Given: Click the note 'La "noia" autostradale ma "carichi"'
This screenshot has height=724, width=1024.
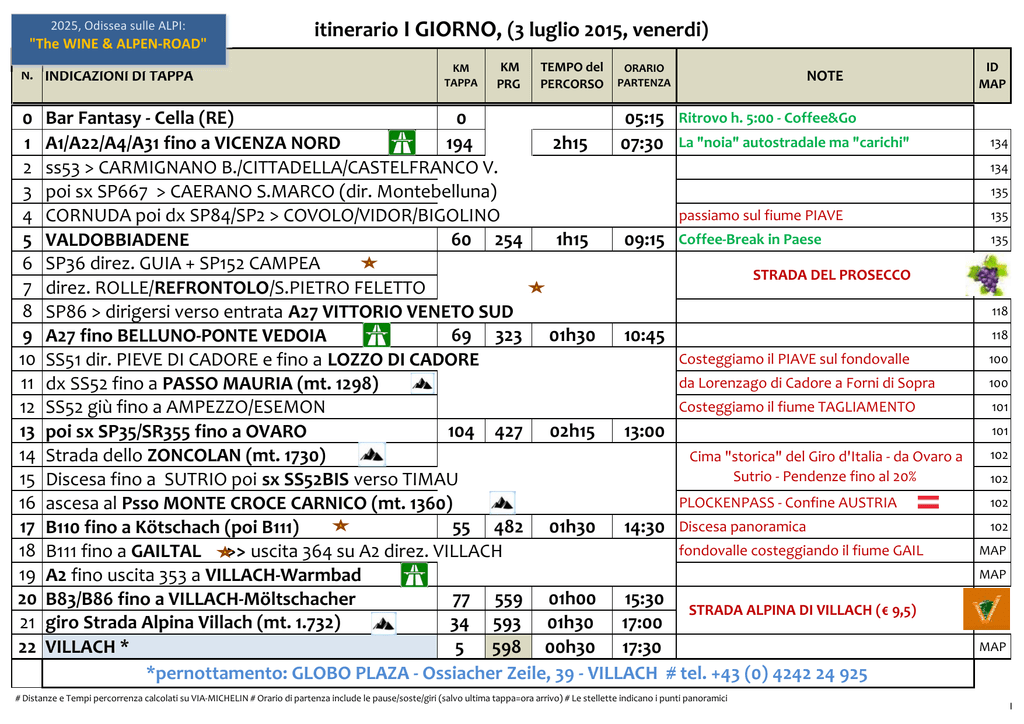Looking at the screenshot, I should pos(793,142).
